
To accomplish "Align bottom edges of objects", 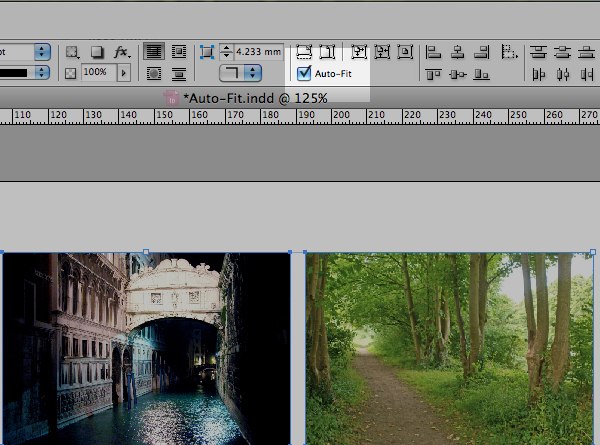I will (481, 74).
